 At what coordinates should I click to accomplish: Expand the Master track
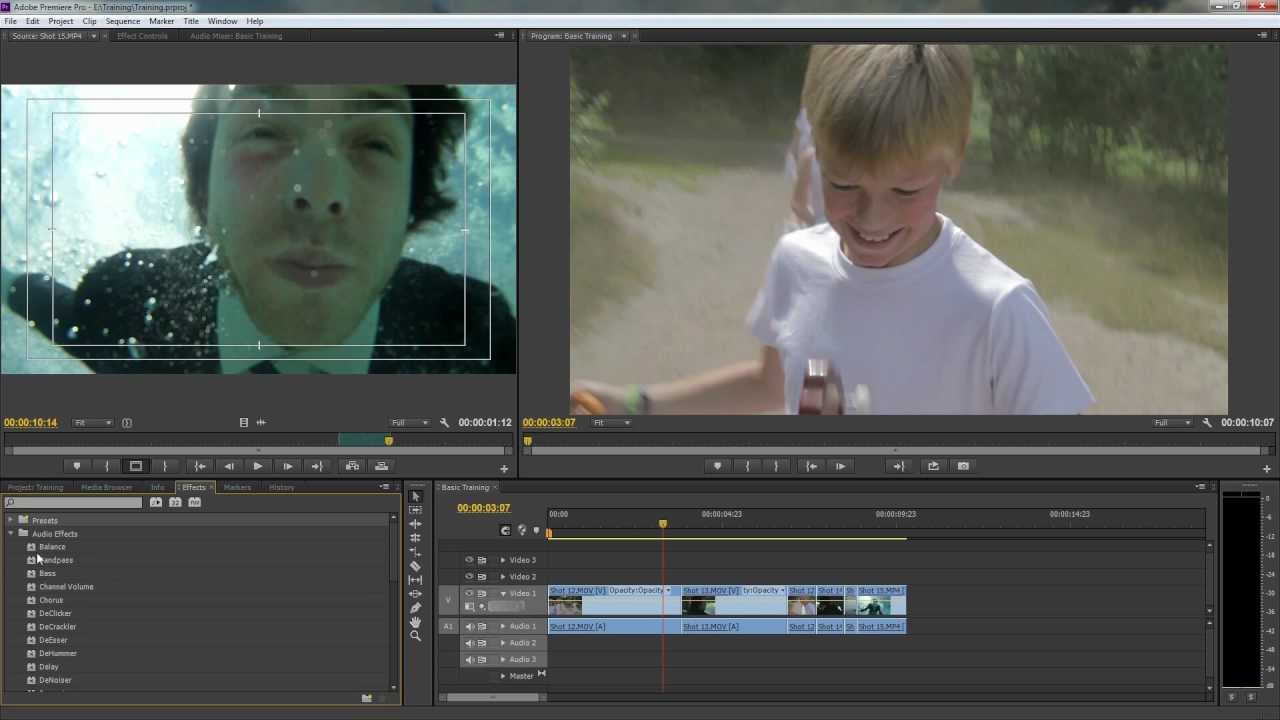(503, 676)
